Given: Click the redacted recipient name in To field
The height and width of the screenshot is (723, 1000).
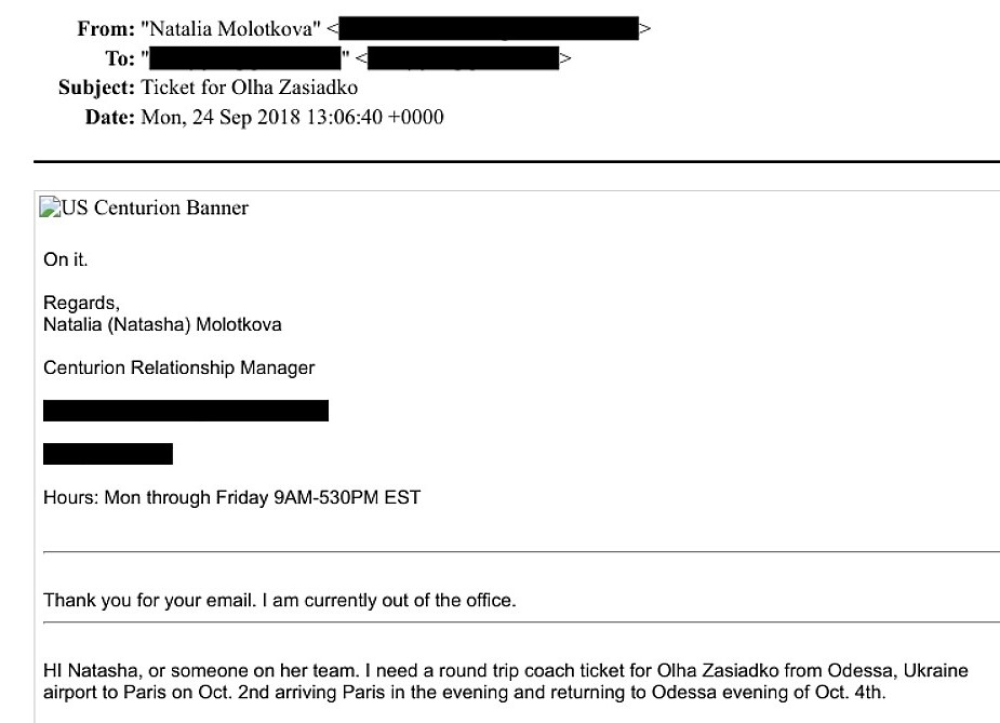Looking at the screenshot, I should click(x=248, y=59).
